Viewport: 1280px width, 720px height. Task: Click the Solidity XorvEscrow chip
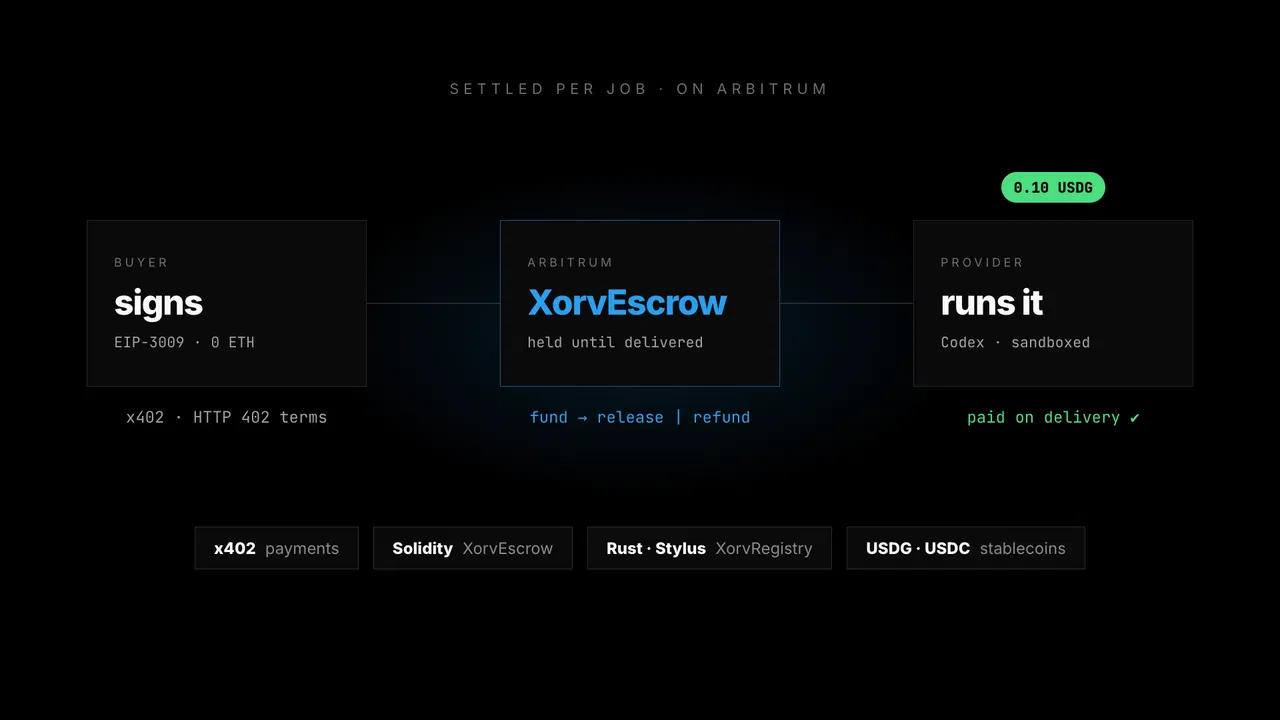click(473, 548)
